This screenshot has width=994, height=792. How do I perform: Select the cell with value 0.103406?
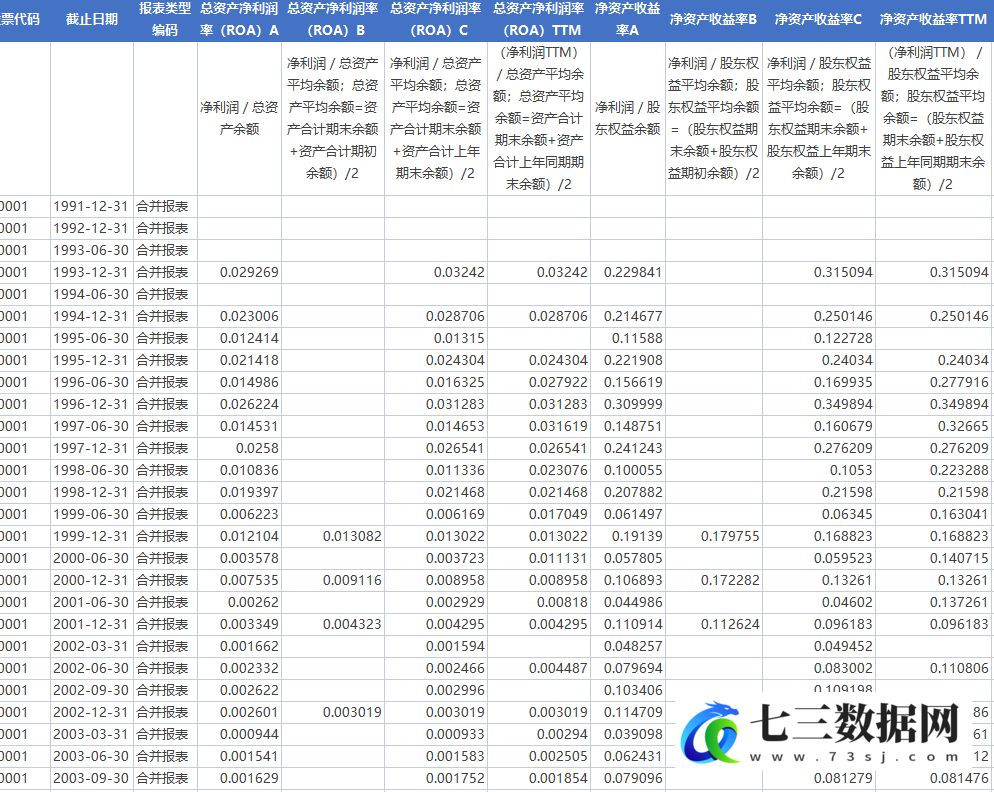628,690
